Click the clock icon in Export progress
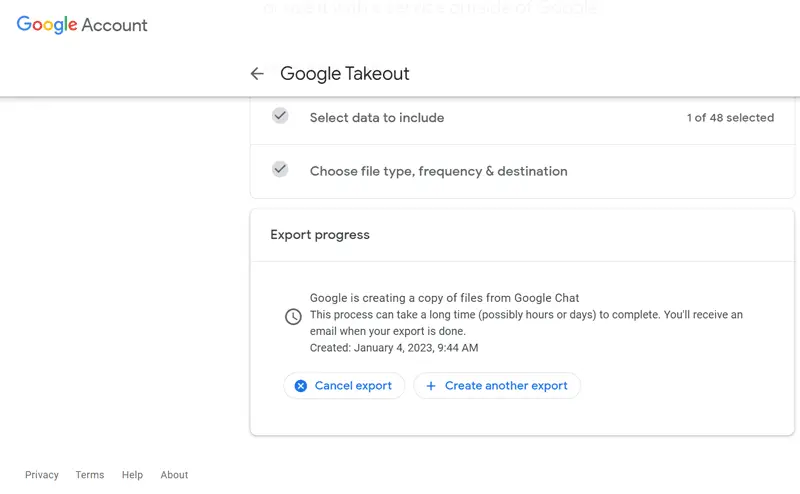This screenshot has width=800, height=494. click(x=293, y=316)
